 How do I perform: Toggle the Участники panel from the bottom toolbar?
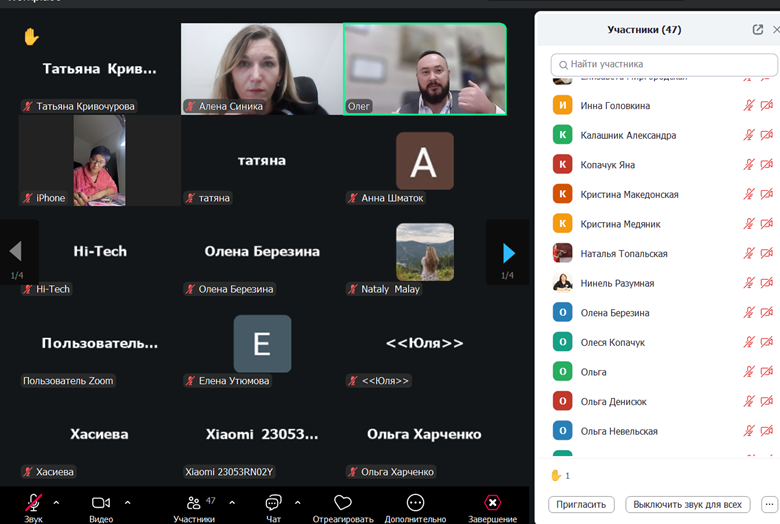tap(193, 503)
